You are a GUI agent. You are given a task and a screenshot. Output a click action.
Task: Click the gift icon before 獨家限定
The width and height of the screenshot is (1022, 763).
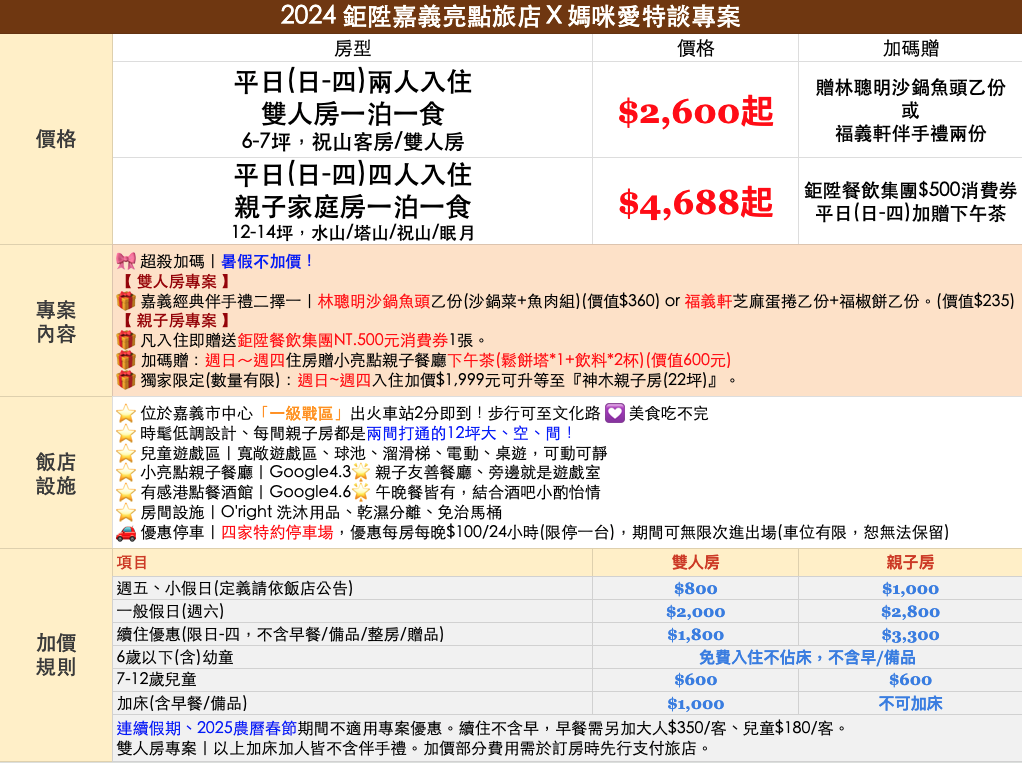click(x=126, y=380)
